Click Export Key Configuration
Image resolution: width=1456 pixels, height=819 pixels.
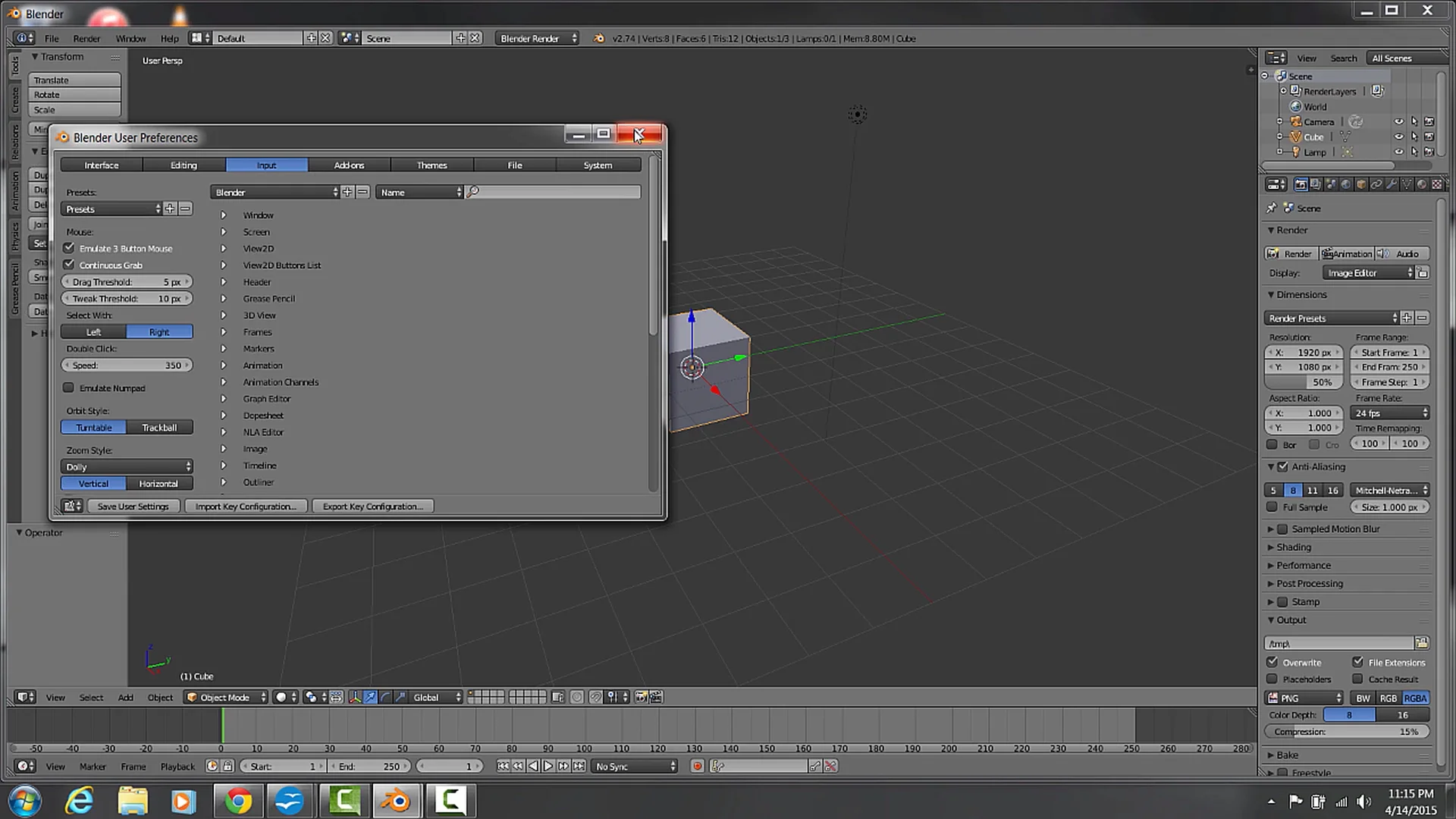tap(372, 506)
